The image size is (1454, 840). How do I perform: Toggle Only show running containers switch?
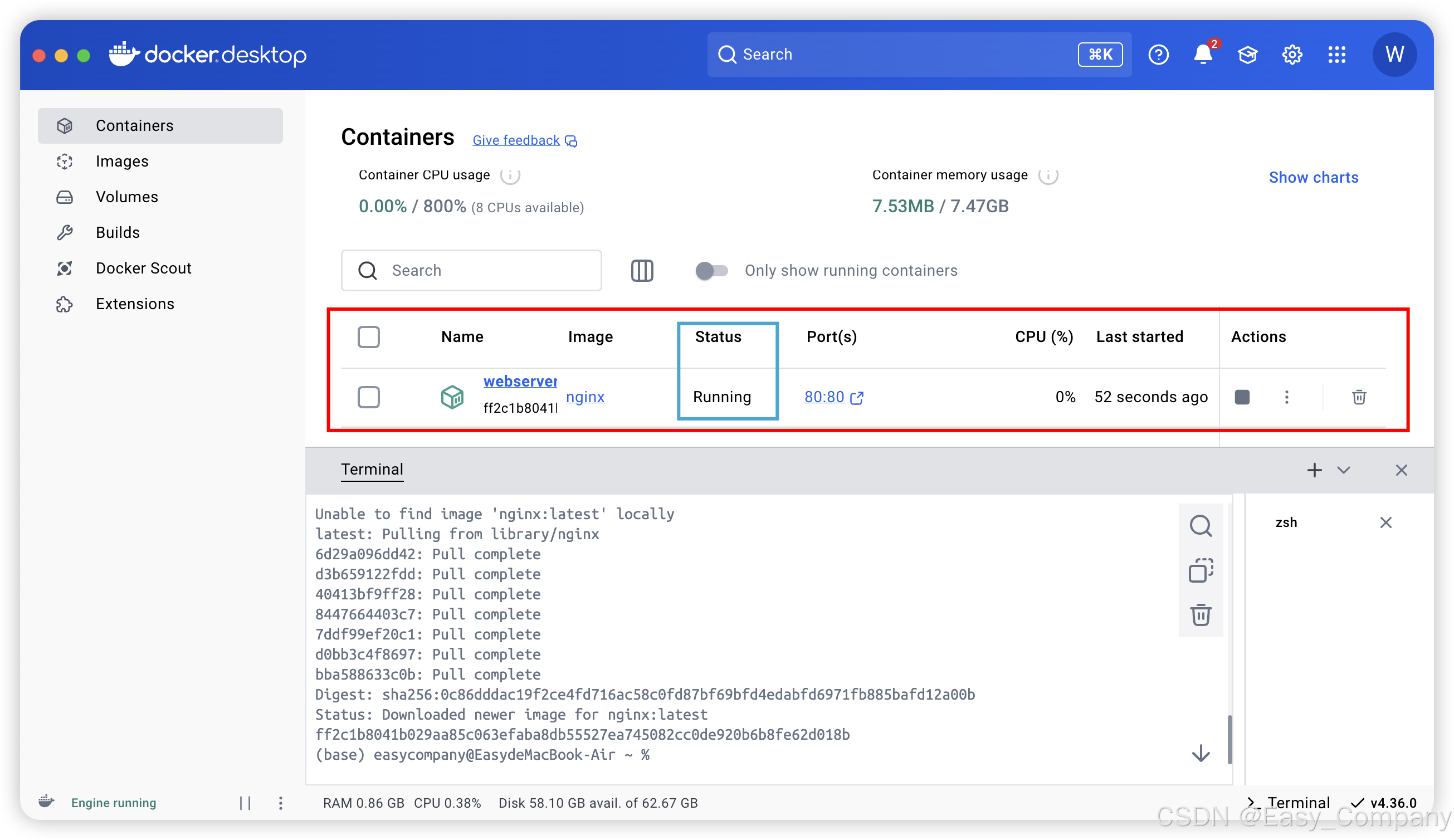(x=711, y=271)
